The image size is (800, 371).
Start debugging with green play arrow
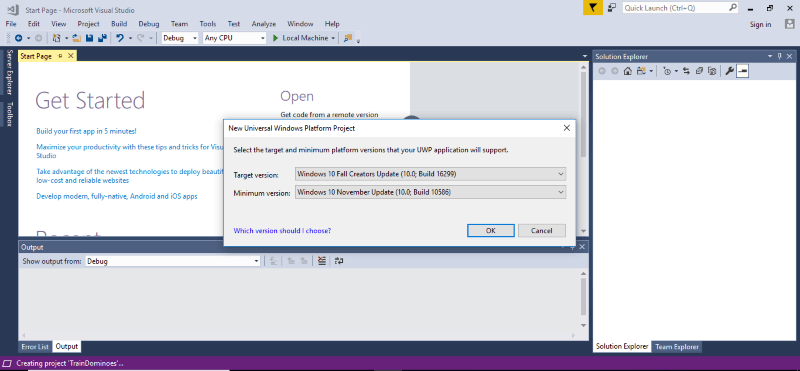pyautogui.click(x=276, y=38)
